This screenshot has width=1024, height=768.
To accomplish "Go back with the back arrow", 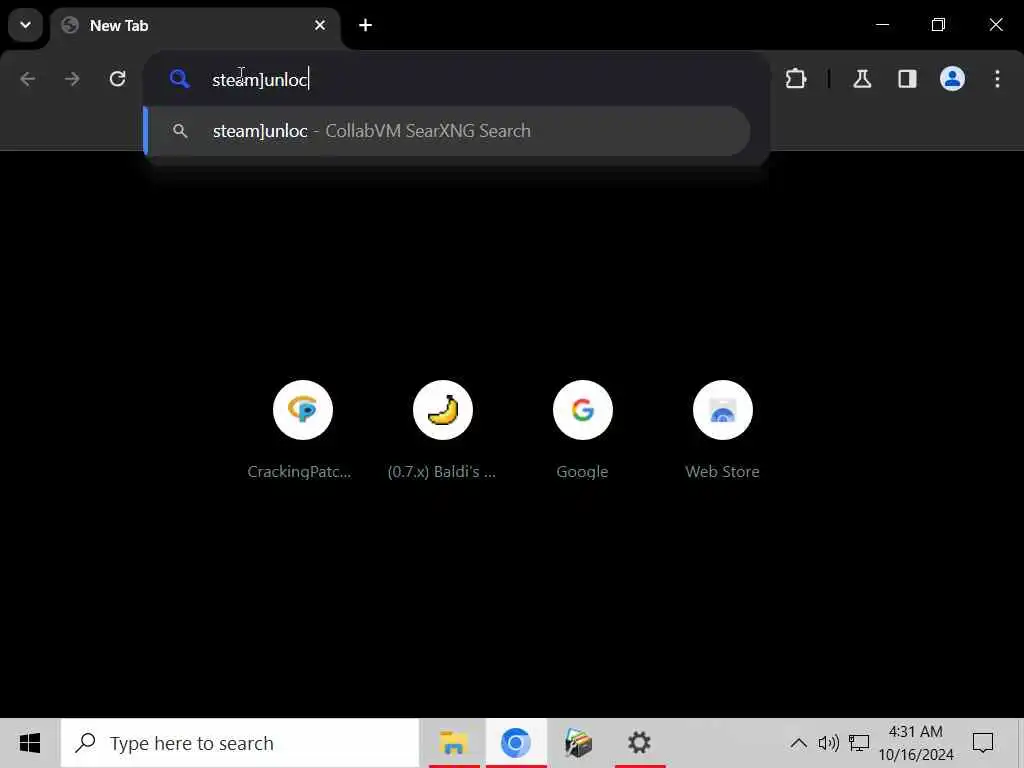I will point(27,79).
